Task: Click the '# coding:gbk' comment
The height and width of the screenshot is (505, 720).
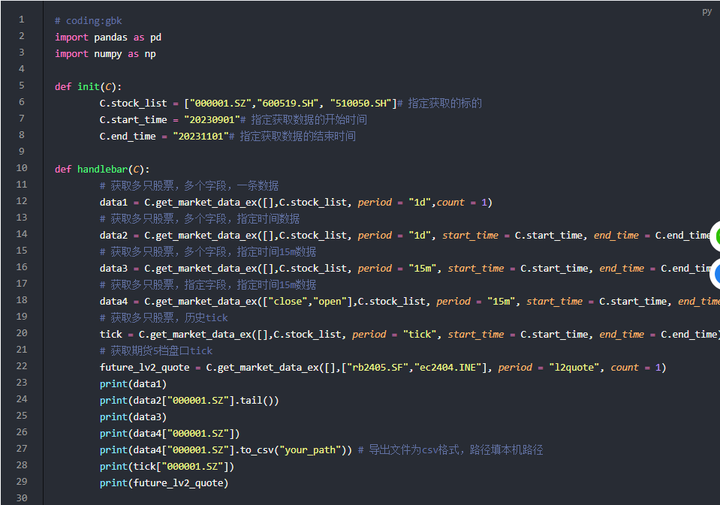Action: click(88, 20)
